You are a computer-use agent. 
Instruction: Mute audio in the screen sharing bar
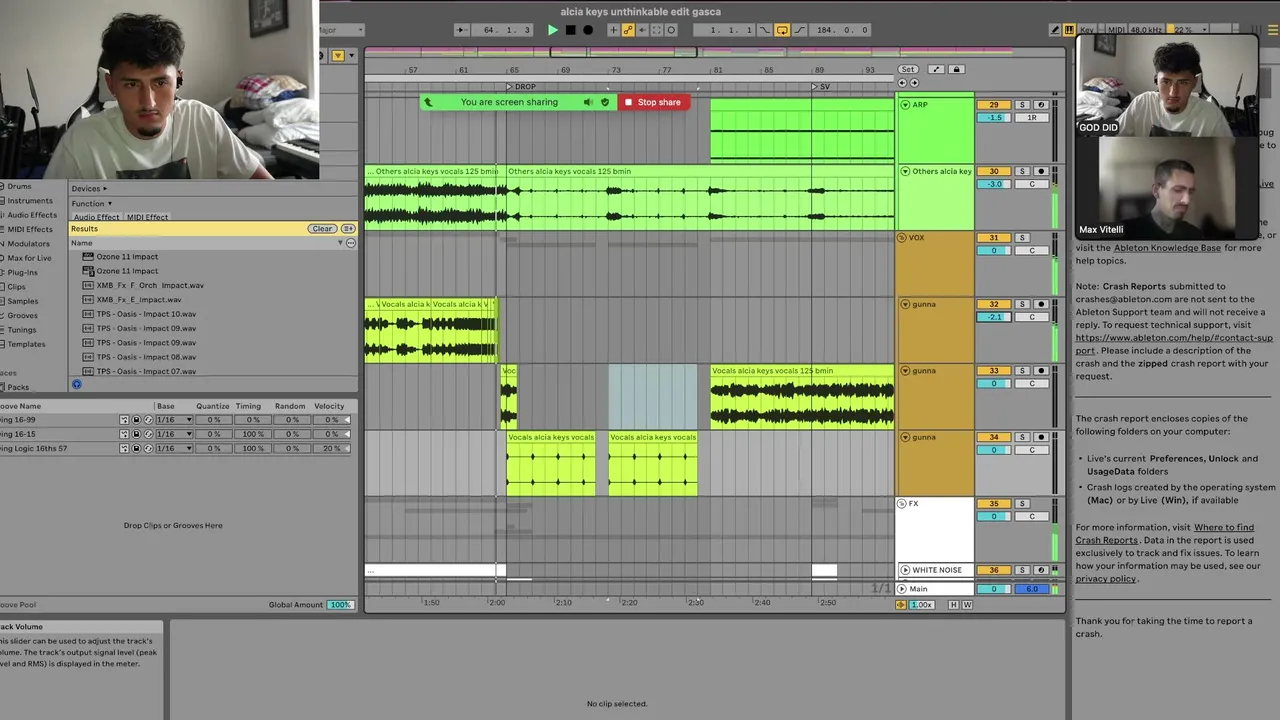coord(588,102)
